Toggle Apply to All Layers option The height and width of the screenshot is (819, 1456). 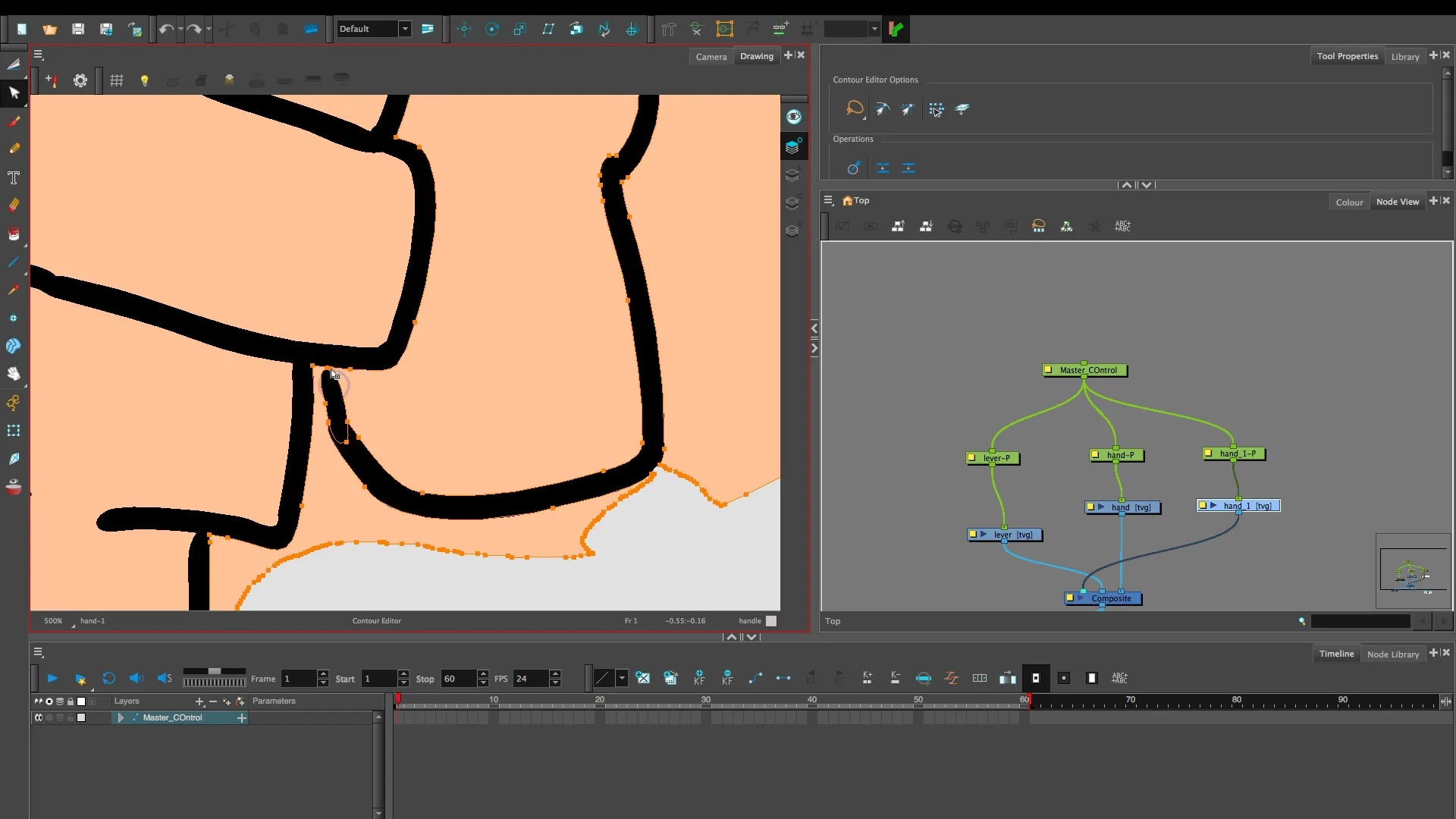pos(962,109)
